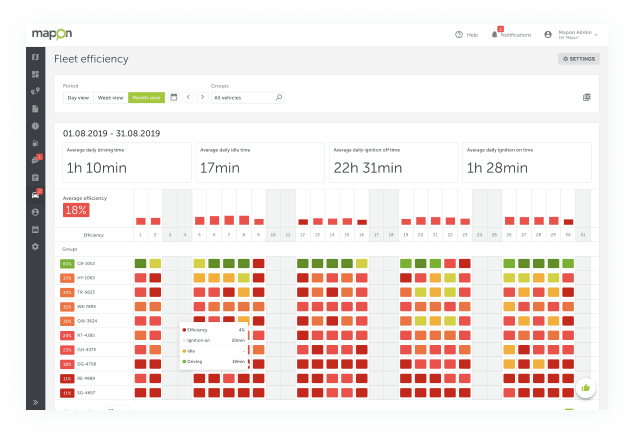Click the routes icon in sidebar

pos(35,91)
